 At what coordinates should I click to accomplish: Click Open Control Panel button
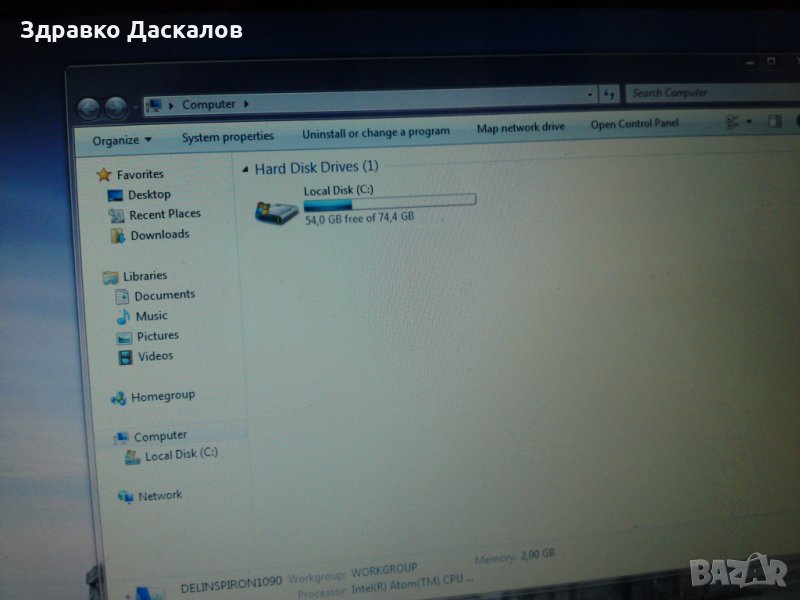(634, 124)
